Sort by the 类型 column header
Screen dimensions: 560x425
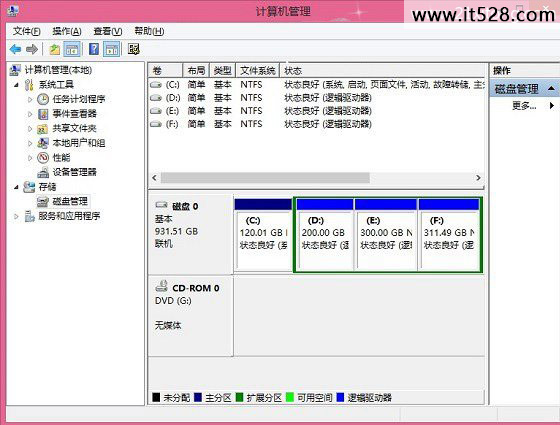point(222,71)
